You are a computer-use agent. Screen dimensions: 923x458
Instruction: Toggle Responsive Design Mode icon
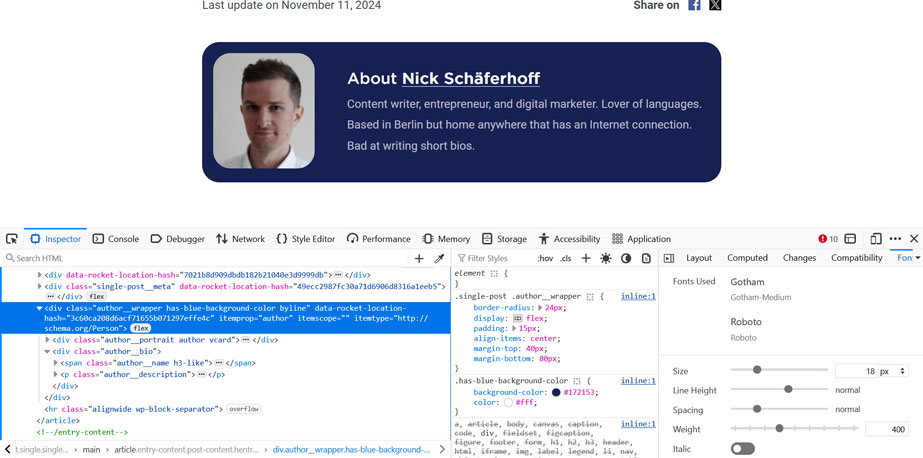(x=876, y=239)
